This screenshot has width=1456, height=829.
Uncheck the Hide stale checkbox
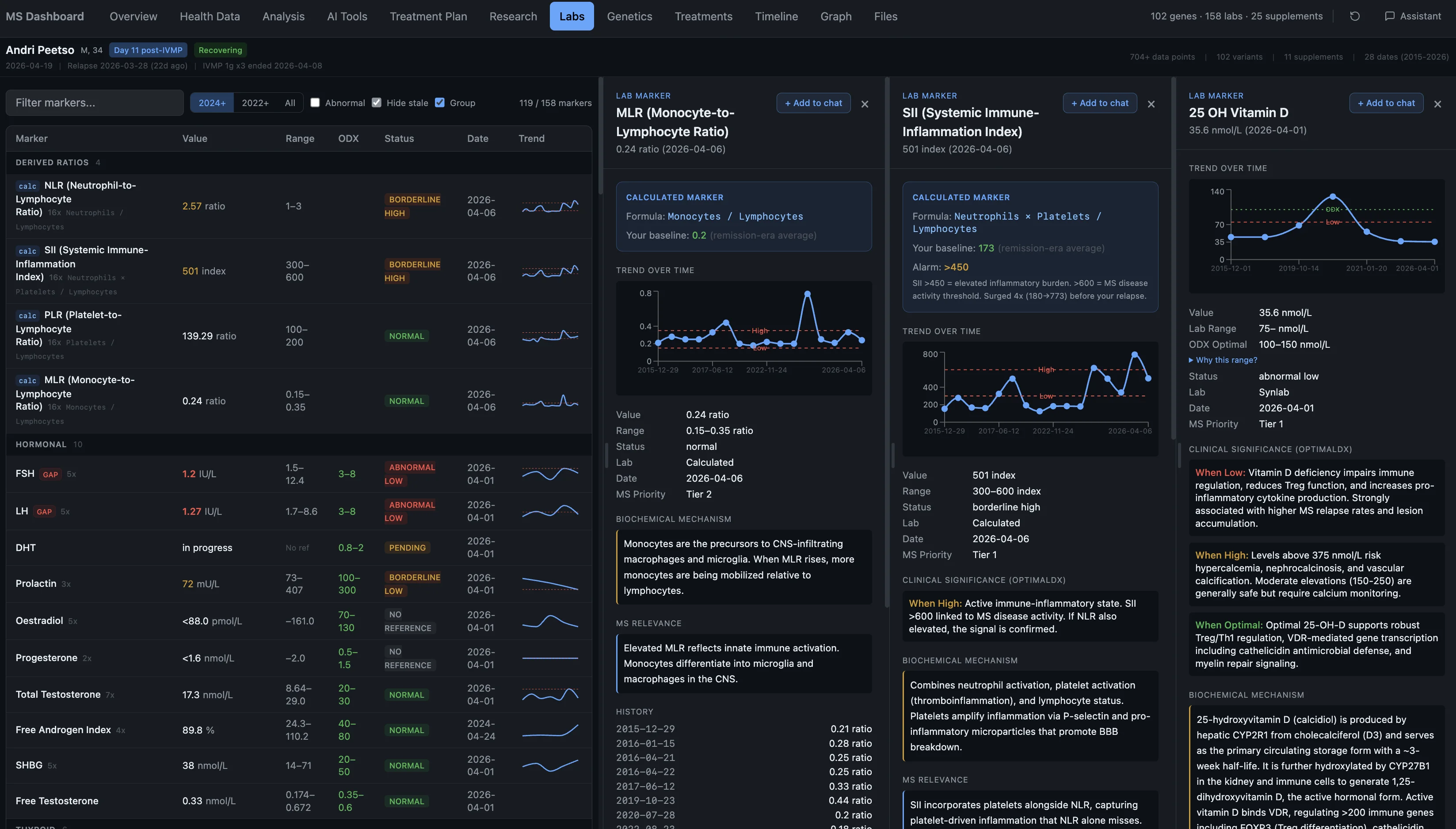(x=377, y=103)
